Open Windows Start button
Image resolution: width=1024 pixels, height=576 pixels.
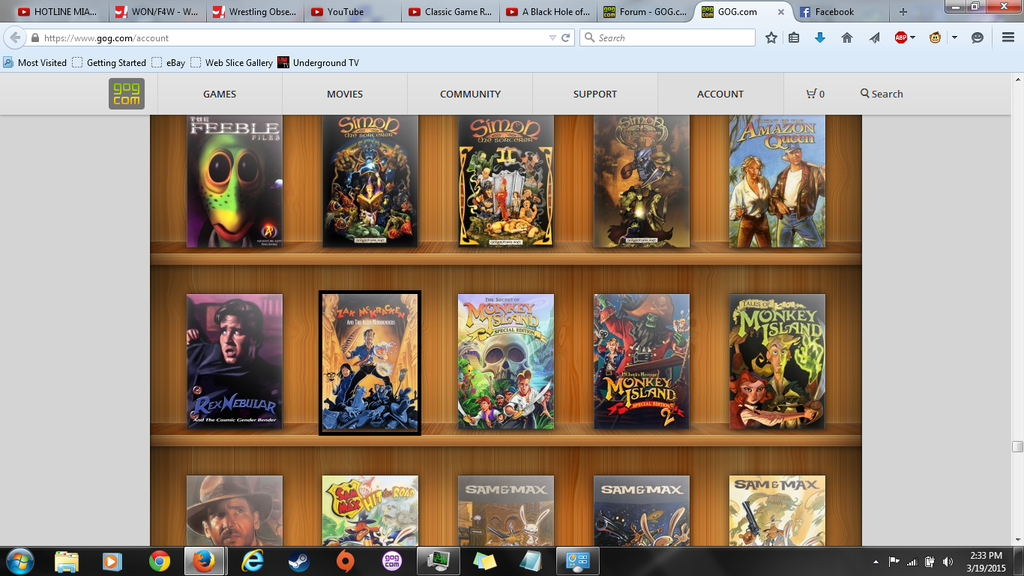(20, 562)
